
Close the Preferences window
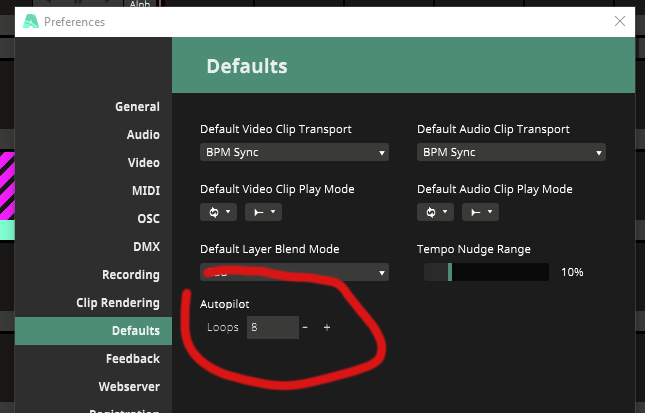(x=619, y=21)
